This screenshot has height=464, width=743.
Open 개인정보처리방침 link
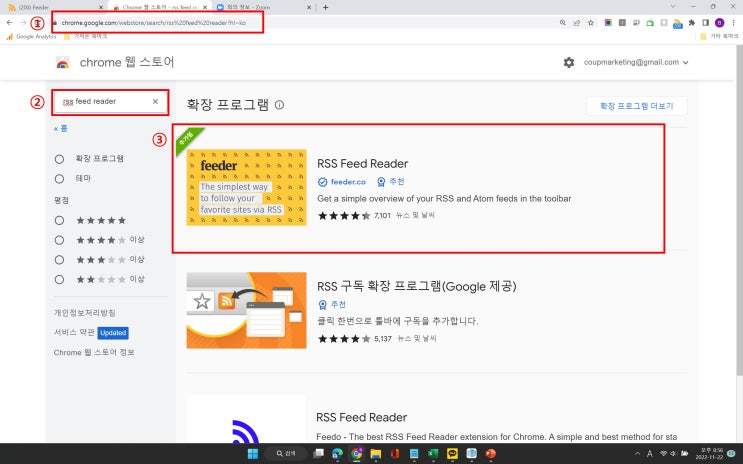pyautogui.click(x=84, y=313)
